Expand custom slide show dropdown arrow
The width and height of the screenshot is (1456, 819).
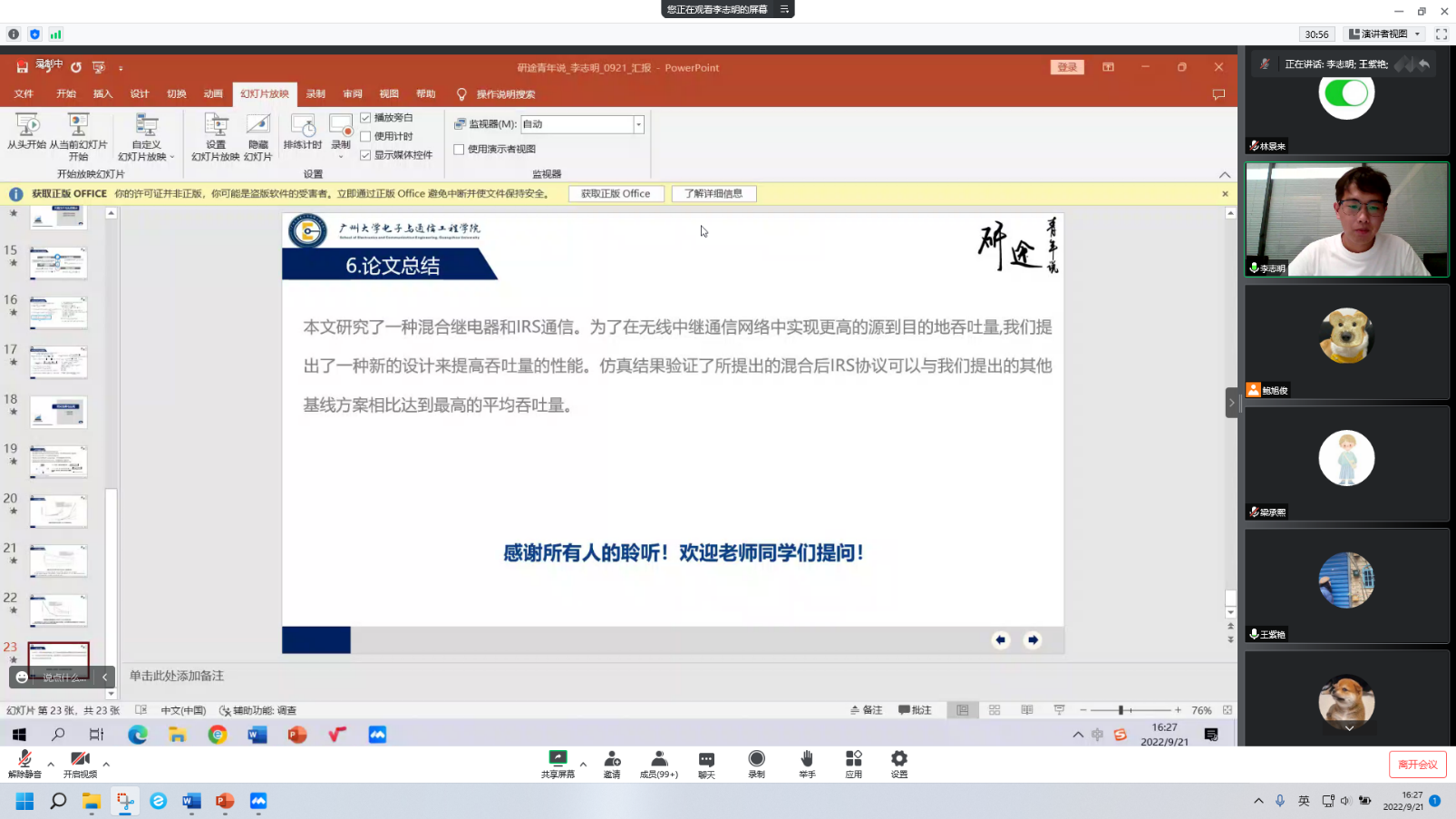pyautogui.click(x=171, y=157)
